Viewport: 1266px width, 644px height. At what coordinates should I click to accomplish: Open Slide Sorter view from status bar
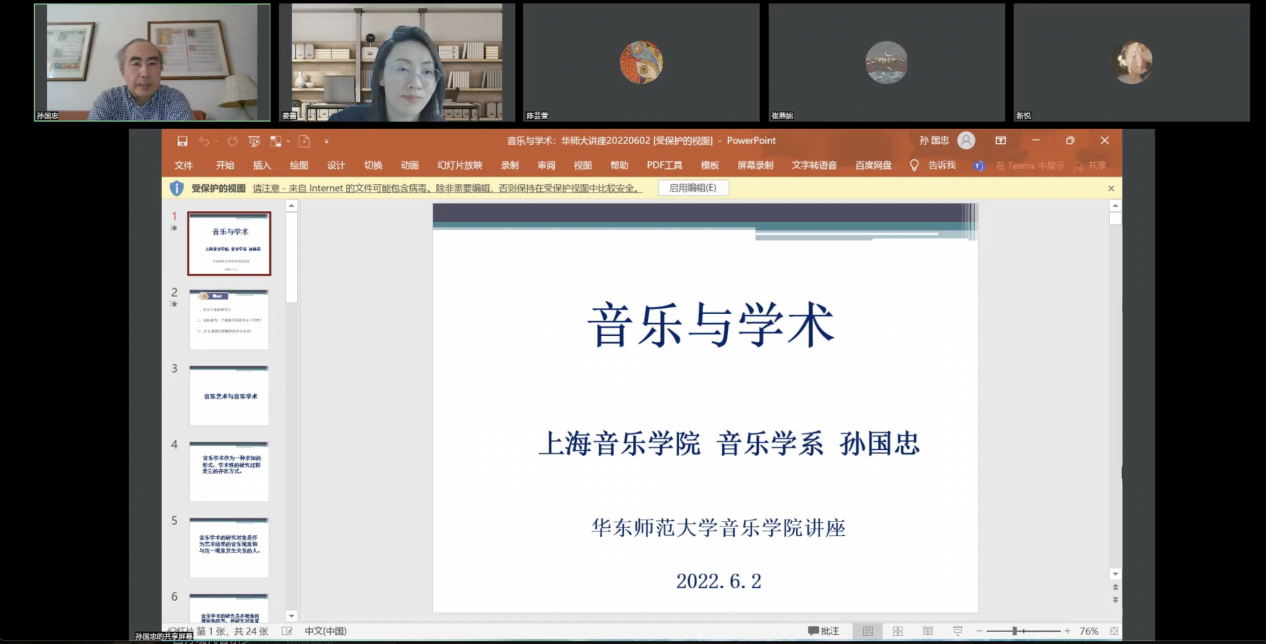(897, 631)
